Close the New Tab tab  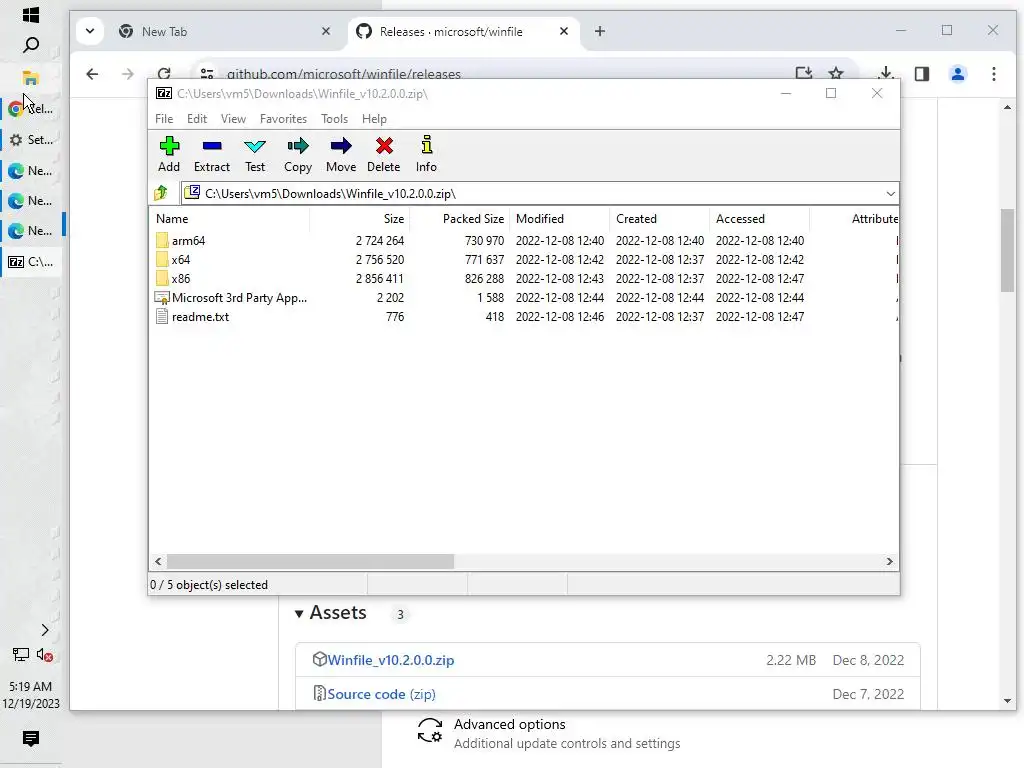(x=326, y=31)
